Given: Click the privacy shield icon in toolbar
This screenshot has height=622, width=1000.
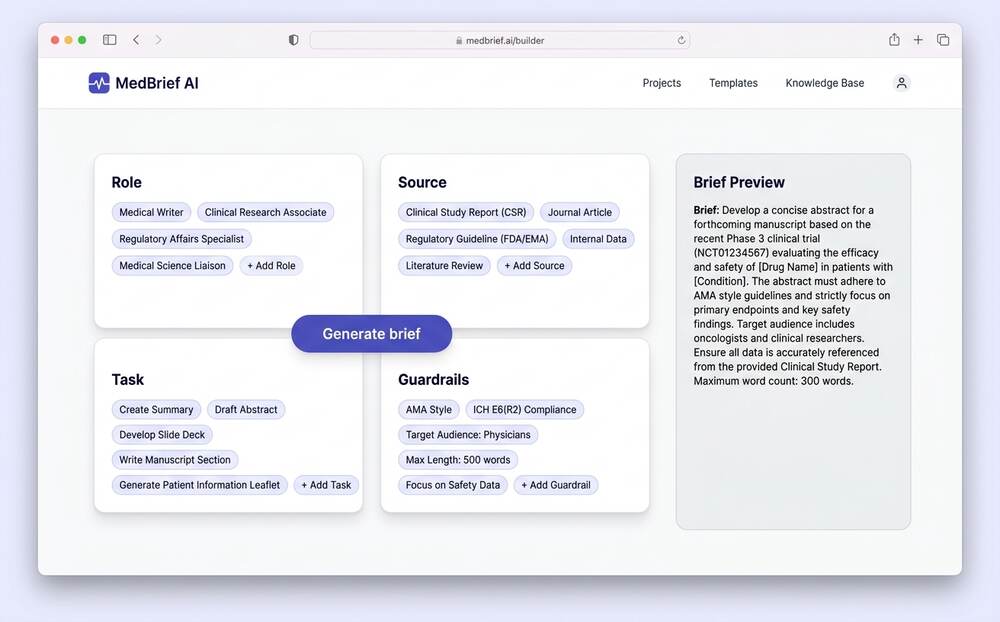Looking at the screenshot, I should (x=293, y=40).
